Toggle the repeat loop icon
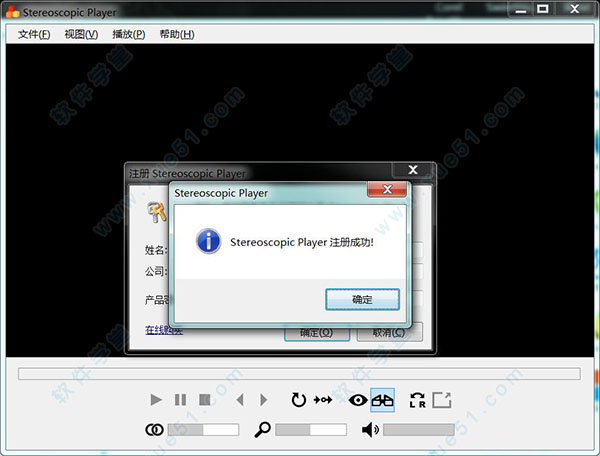 click(298, 400)
